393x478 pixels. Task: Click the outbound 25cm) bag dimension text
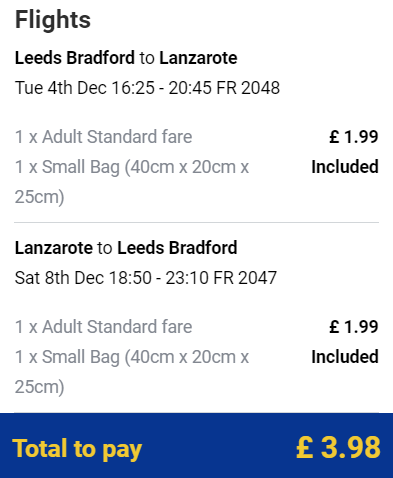pos(39,197)
